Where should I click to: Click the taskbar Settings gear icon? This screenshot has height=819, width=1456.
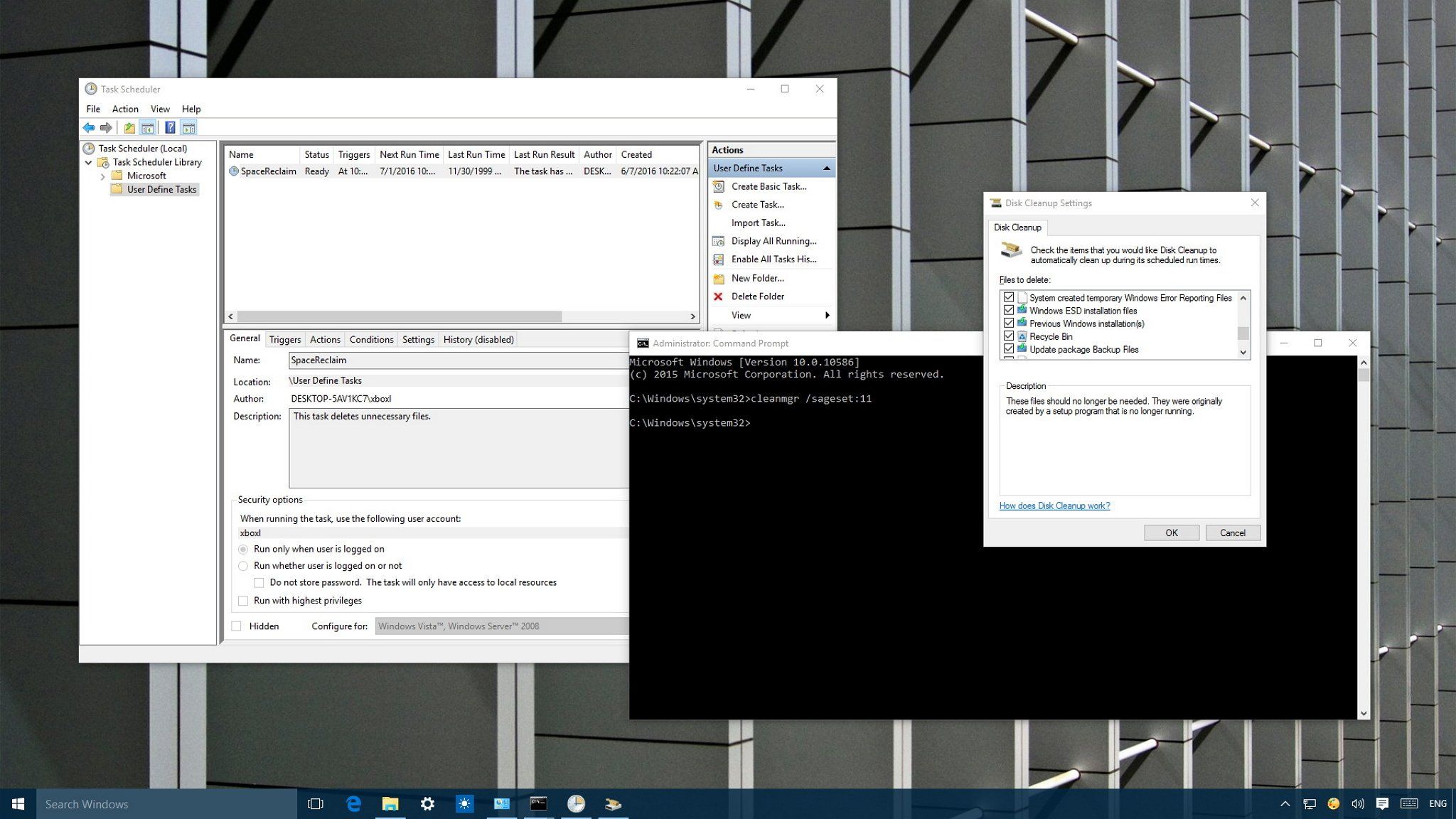coord(427,803)
